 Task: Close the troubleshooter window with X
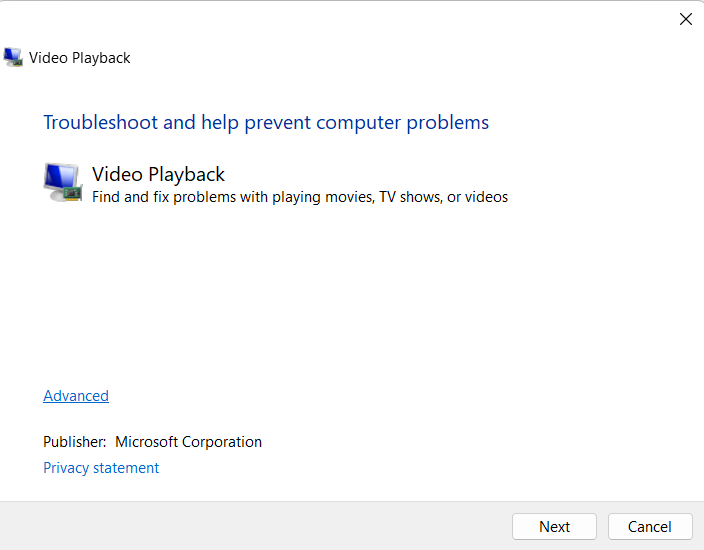click(686, 19)
